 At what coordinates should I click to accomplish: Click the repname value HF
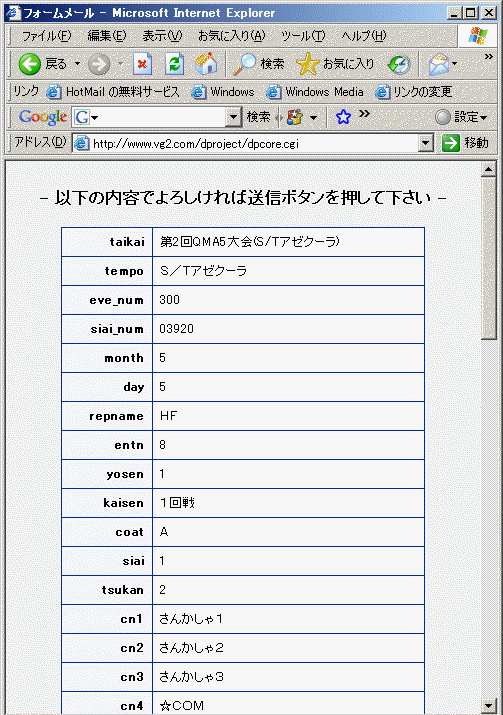click(x=168, y=416)
